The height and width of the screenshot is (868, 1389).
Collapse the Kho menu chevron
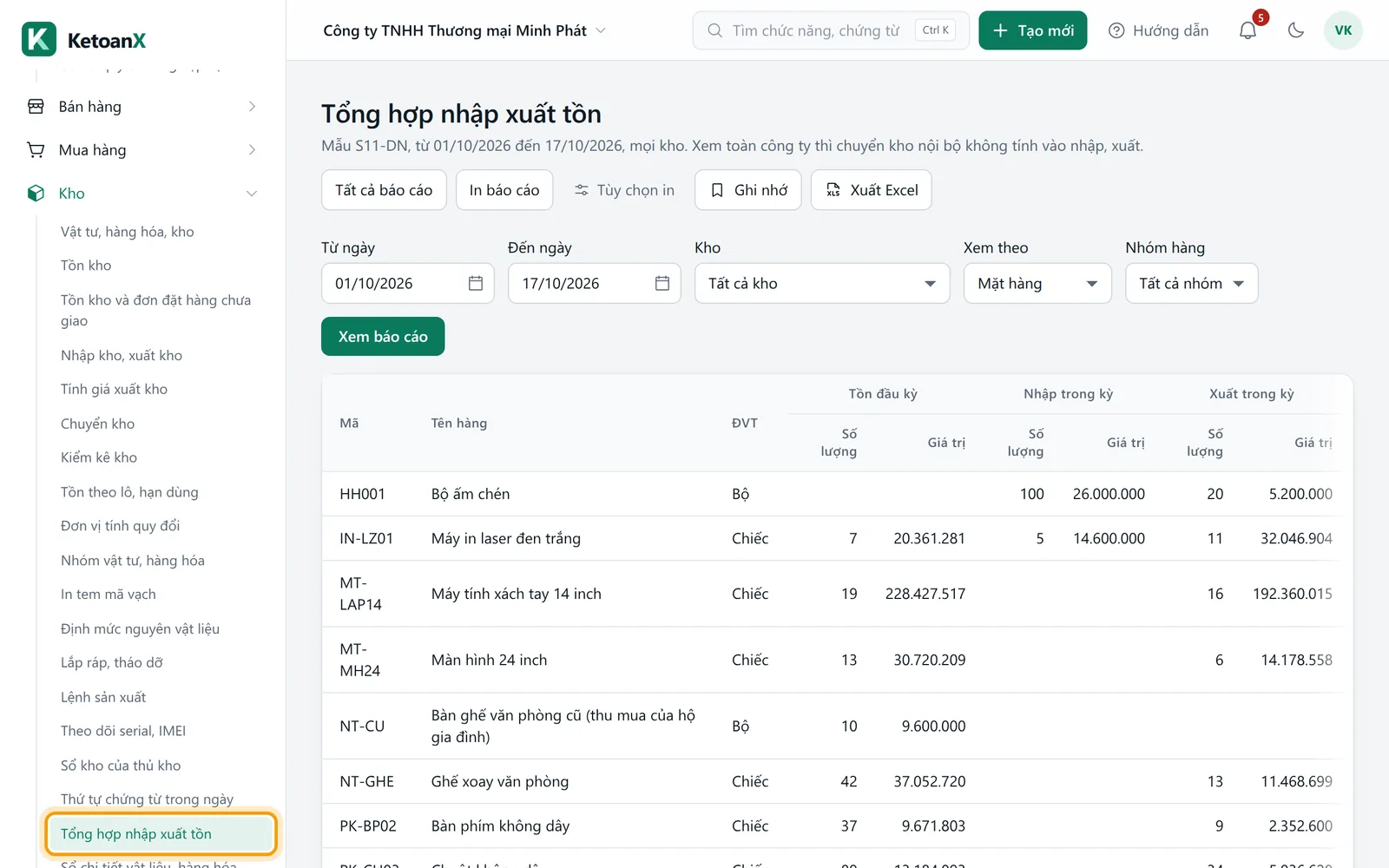pos(252,194)
